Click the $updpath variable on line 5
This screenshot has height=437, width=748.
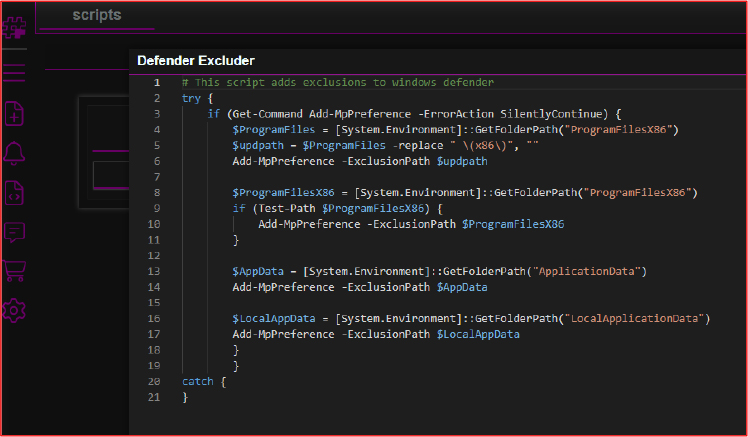click(258, 146)
